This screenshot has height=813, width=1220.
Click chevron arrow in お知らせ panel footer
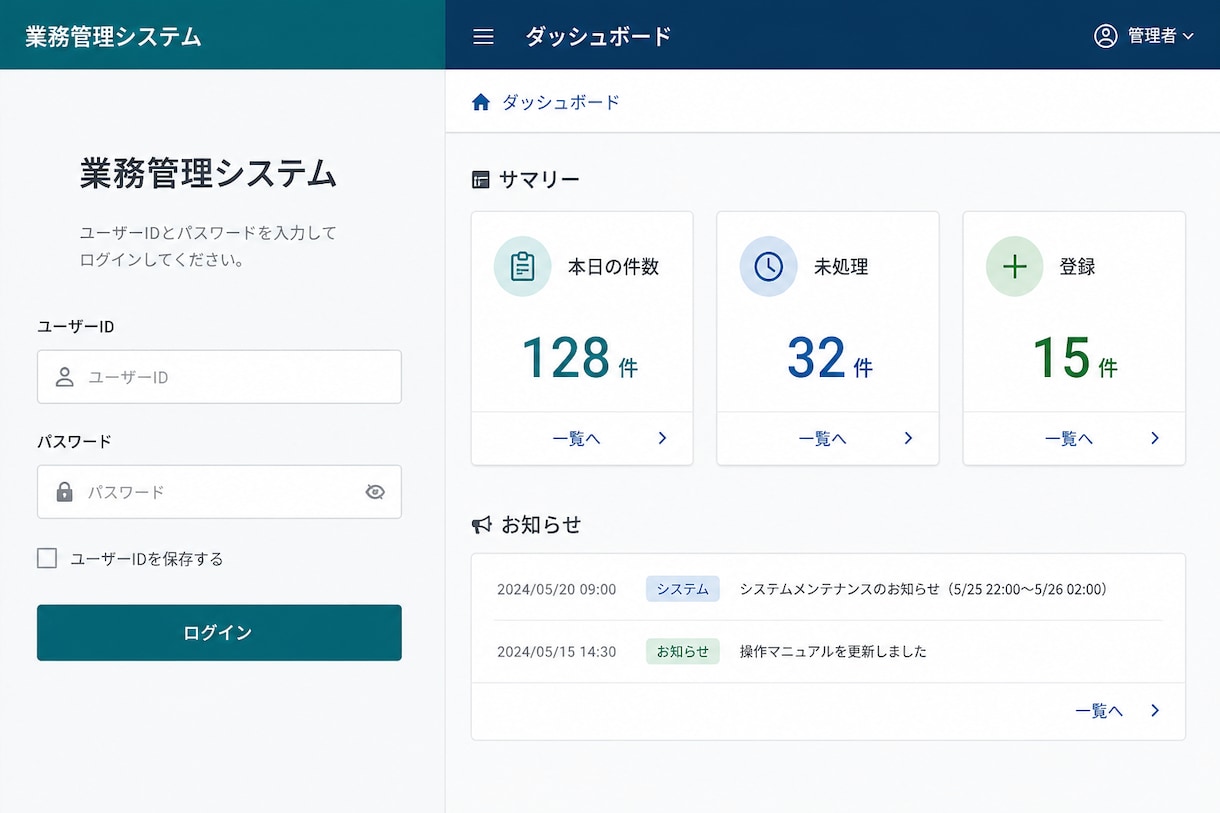pos(1155,711)
